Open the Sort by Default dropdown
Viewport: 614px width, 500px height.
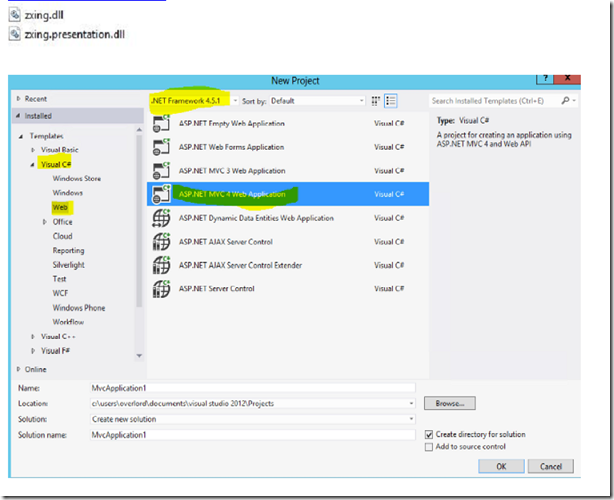361,101
